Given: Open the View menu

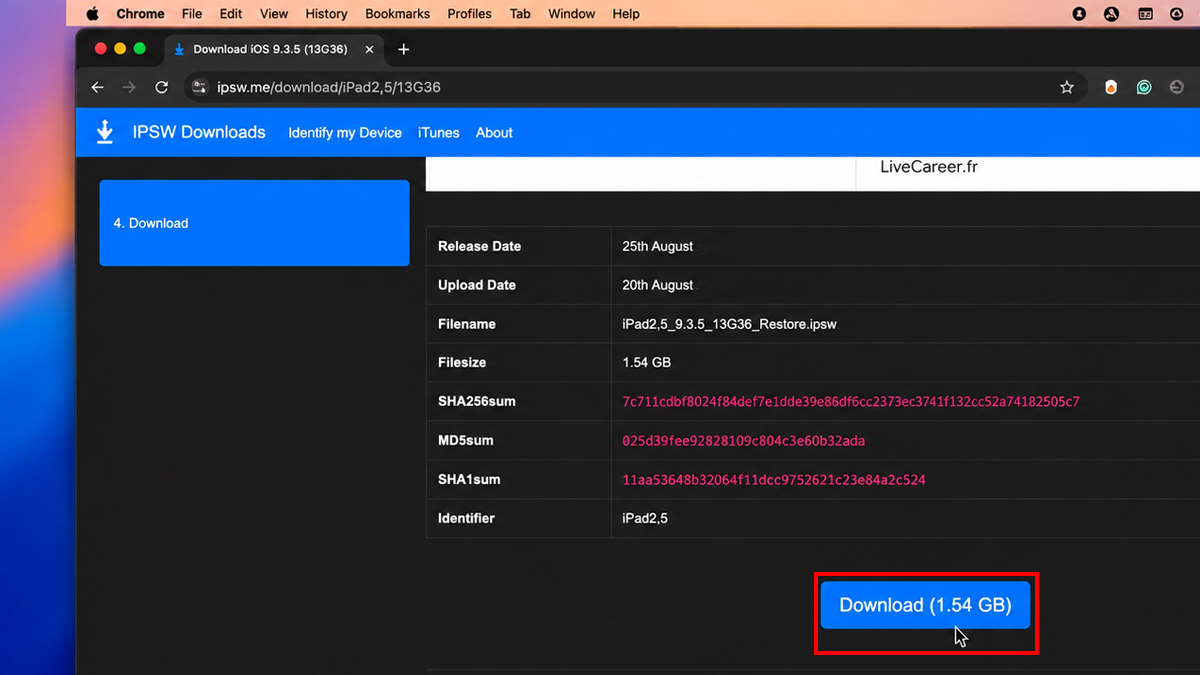Looking at the screenshot, I should 274,14.
